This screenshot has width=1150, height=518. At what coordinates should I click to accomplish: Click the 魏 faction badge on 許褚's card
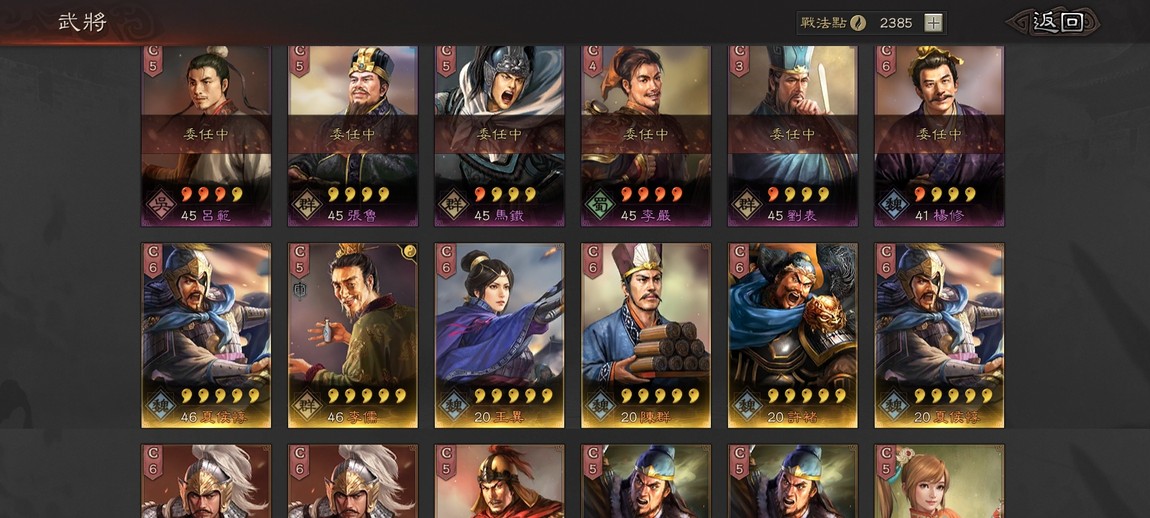746,405
